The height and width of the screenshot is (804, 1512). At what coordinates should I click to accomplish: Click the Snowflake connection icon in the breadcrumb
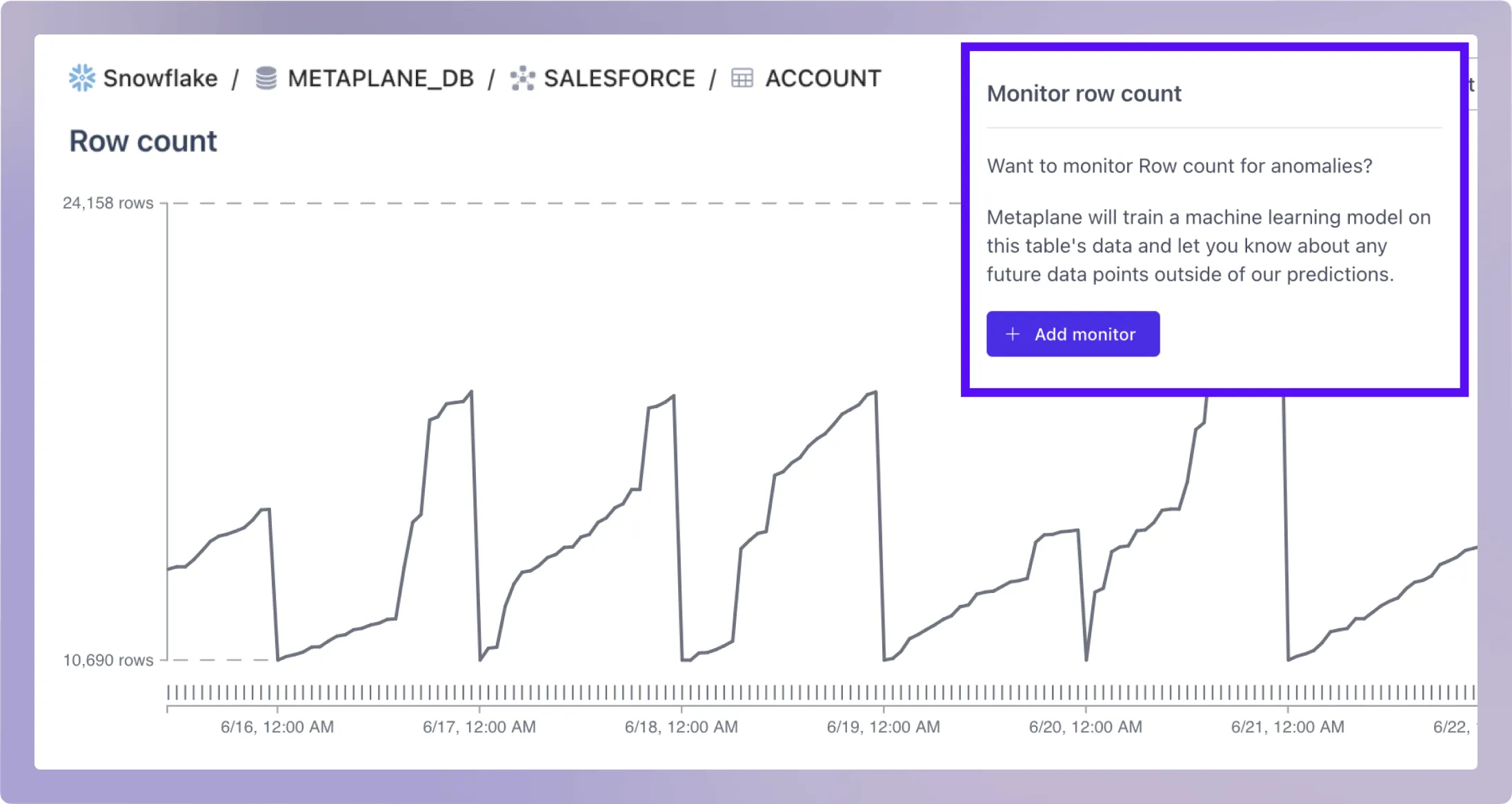[x=81, y=78]
